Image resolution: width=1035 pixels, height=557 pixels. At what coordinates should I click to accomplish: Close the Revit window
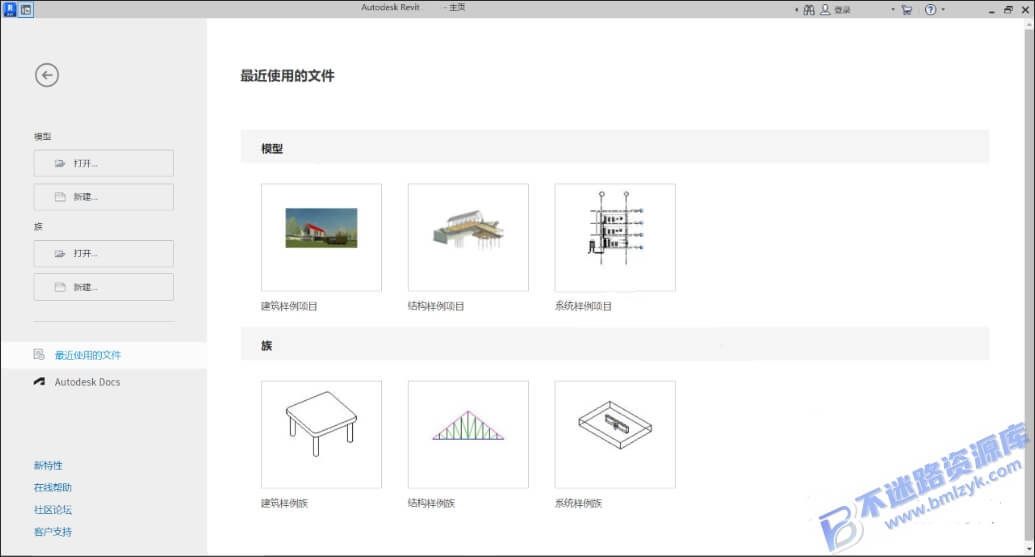coord(1026,10)
